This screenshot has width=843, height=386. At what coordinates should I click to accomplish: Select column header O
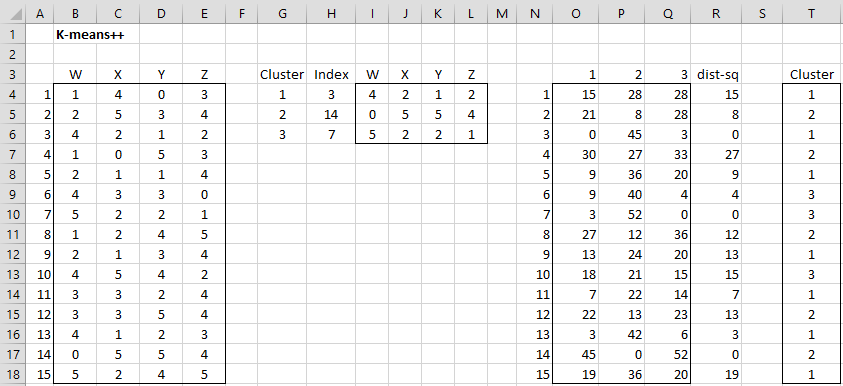[575, 14]
